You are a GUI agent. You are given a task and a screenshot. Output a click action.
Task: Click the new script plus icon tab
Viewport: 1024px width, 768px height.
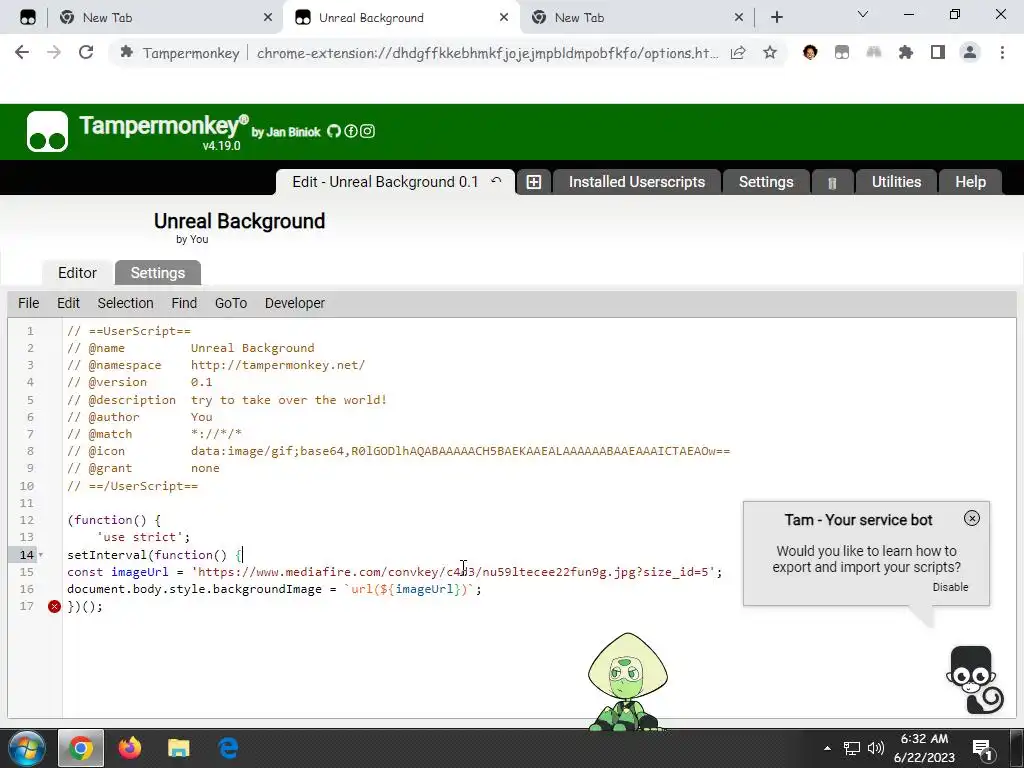pyautogui.click(x=534, y=182)
